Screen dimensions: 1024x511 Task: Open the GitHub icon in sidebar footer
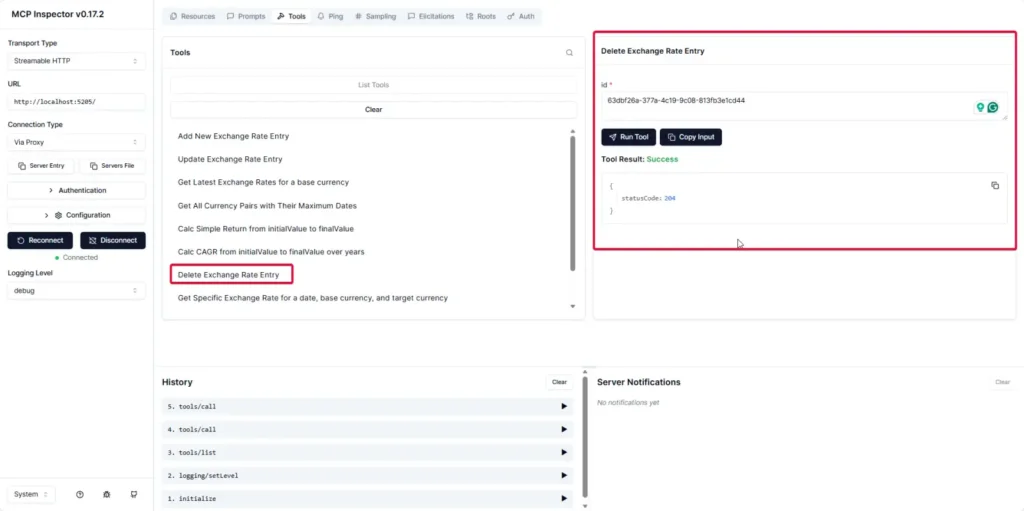133,494
